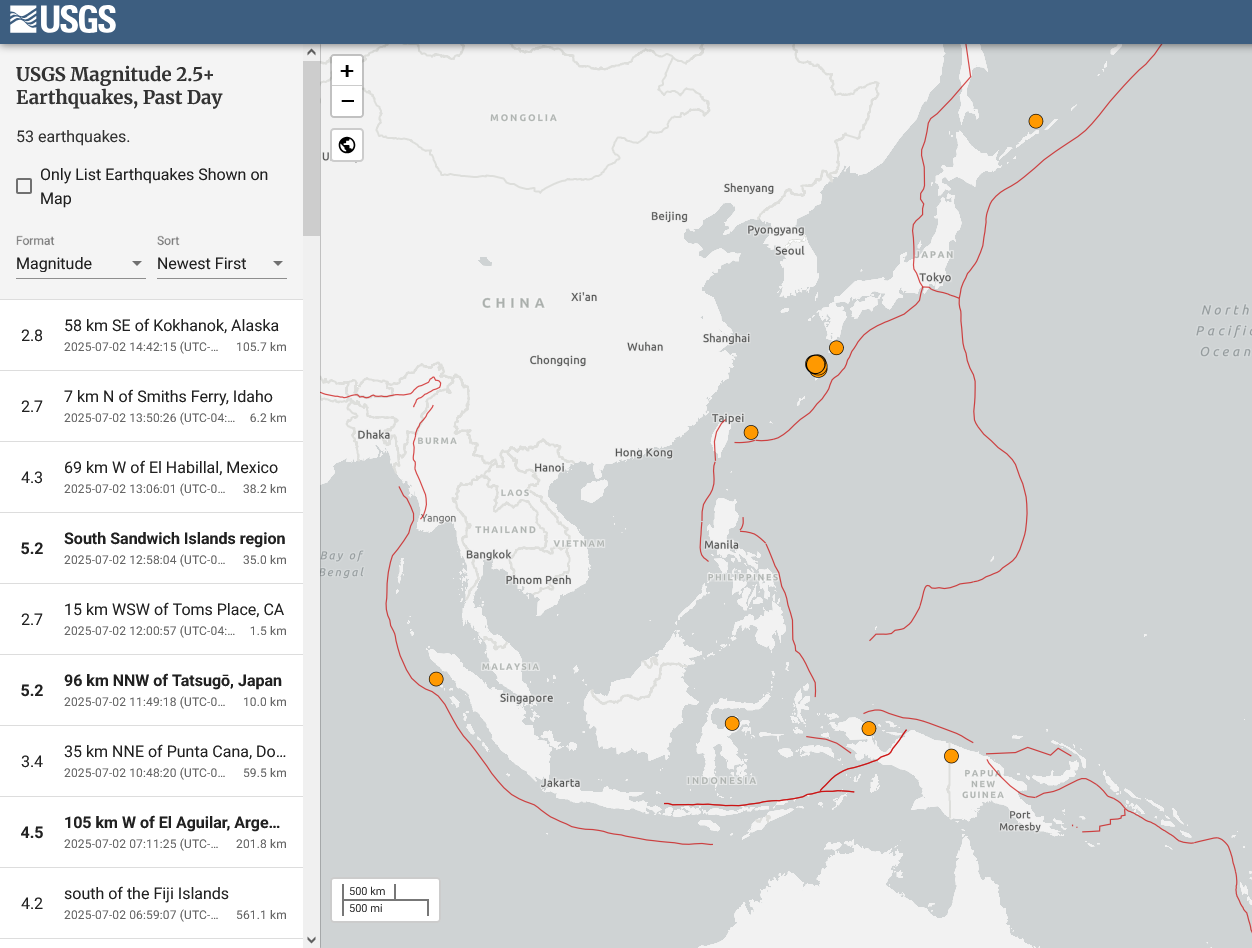This screenshot has height=948, width=1252.
Task: Select the South Sandwich Islands region earthquake
Action: (x=151, y=548)
